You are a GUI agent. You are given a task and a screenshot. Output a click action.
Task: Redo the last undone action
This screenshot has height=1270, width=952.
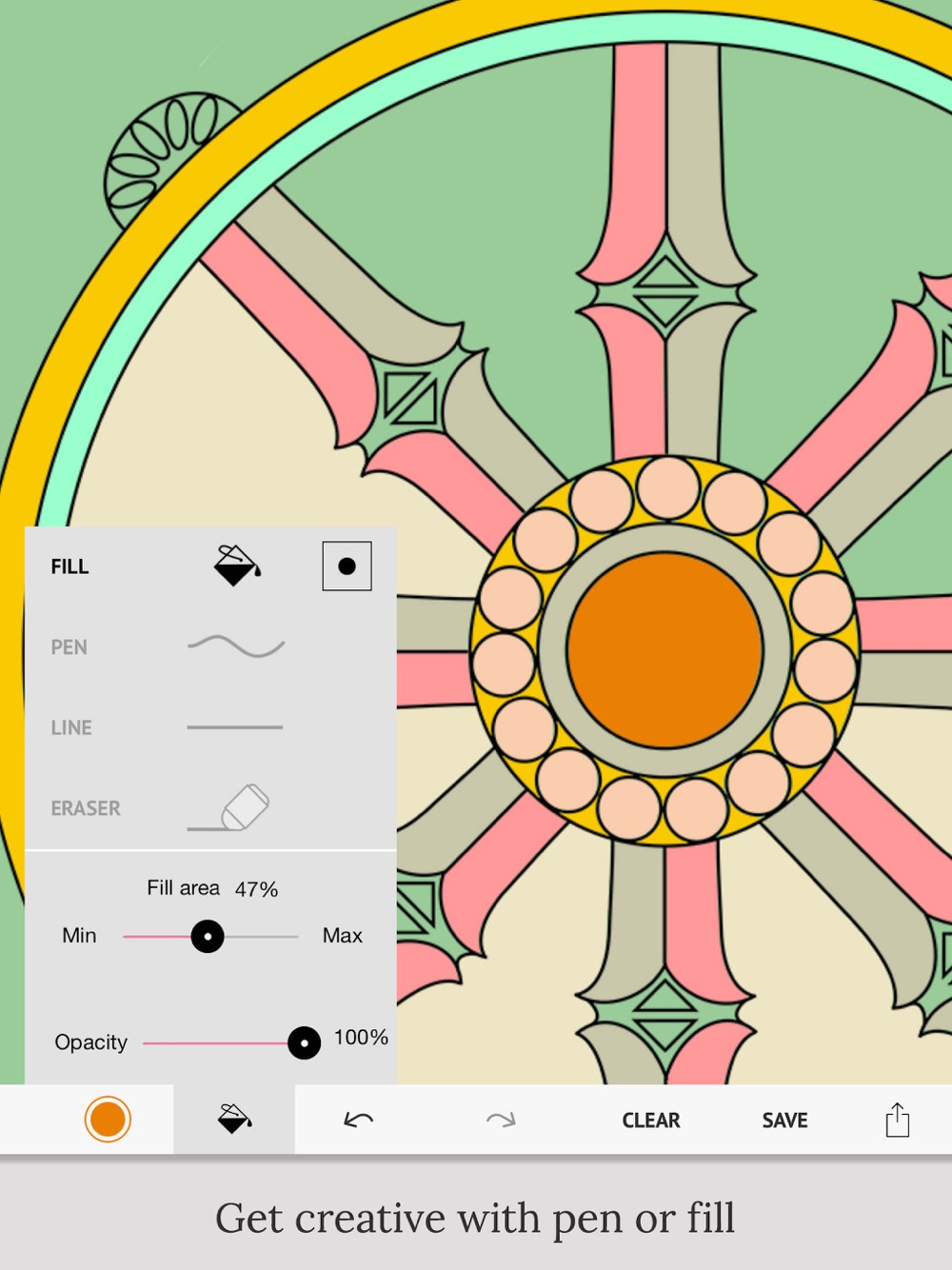[501, 1120]
